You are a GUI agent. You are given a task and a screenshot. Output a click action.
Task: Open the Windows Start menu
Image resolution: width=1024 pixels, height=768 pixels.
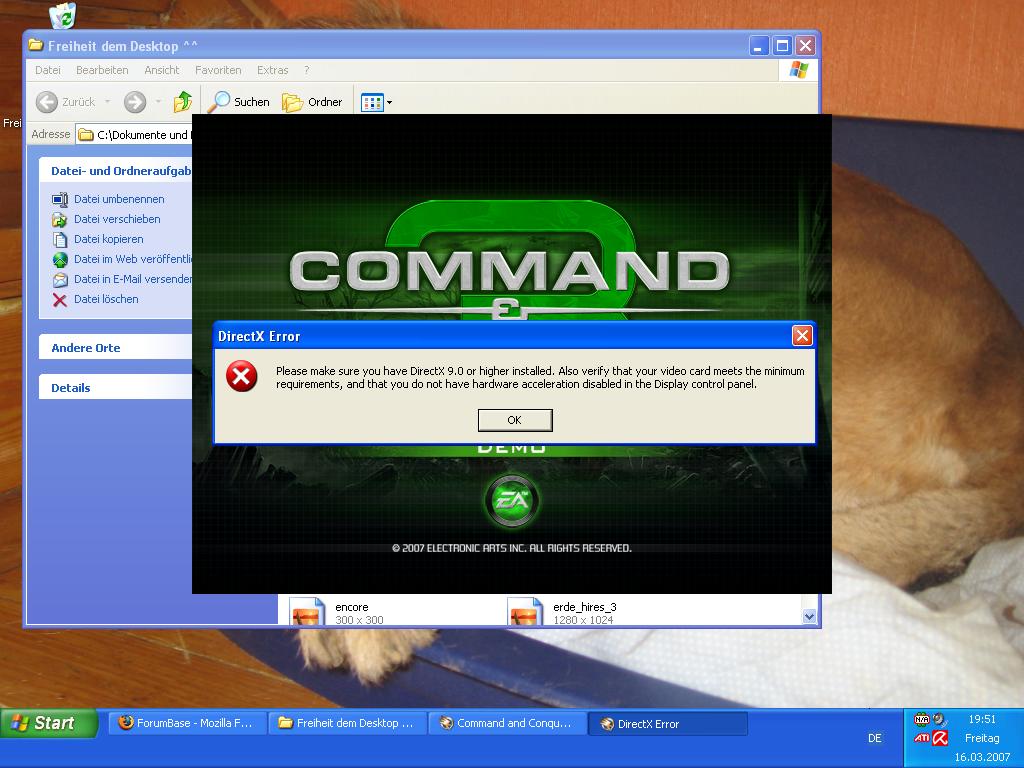[x=49, y=723]
